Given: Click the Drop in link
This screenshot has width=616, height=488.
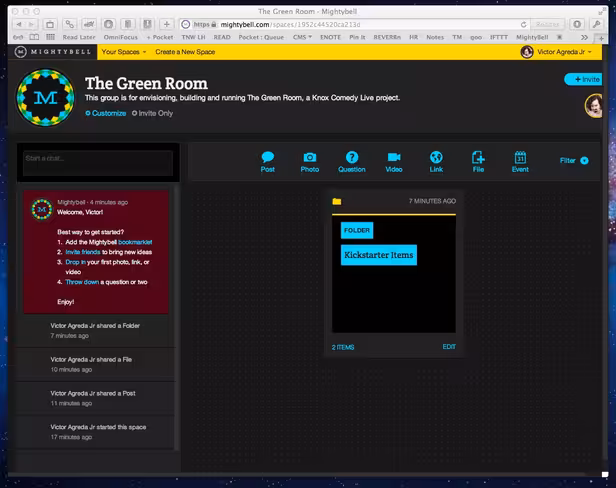Looking at the screenshot, I should 75,262.
